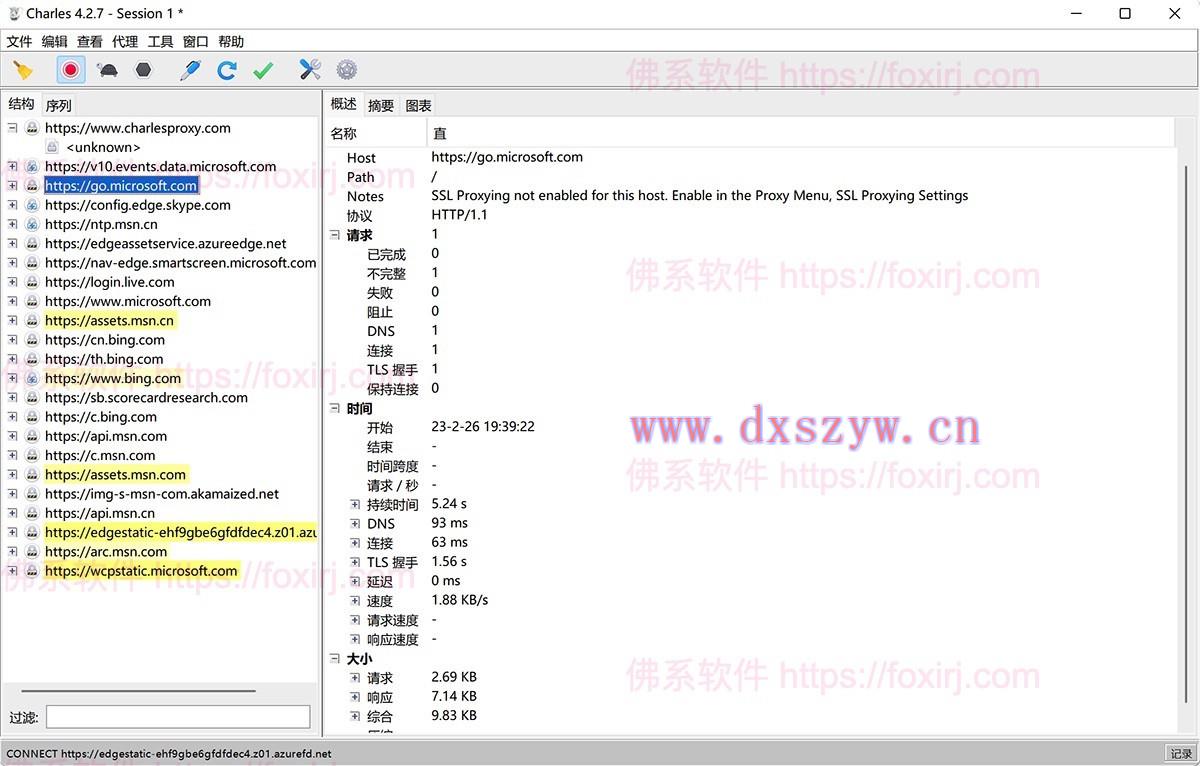Select the selected https://go.microsoft.com host
Image resolution: width=1200 pixels, height=766 pixels.
(121, 186)
